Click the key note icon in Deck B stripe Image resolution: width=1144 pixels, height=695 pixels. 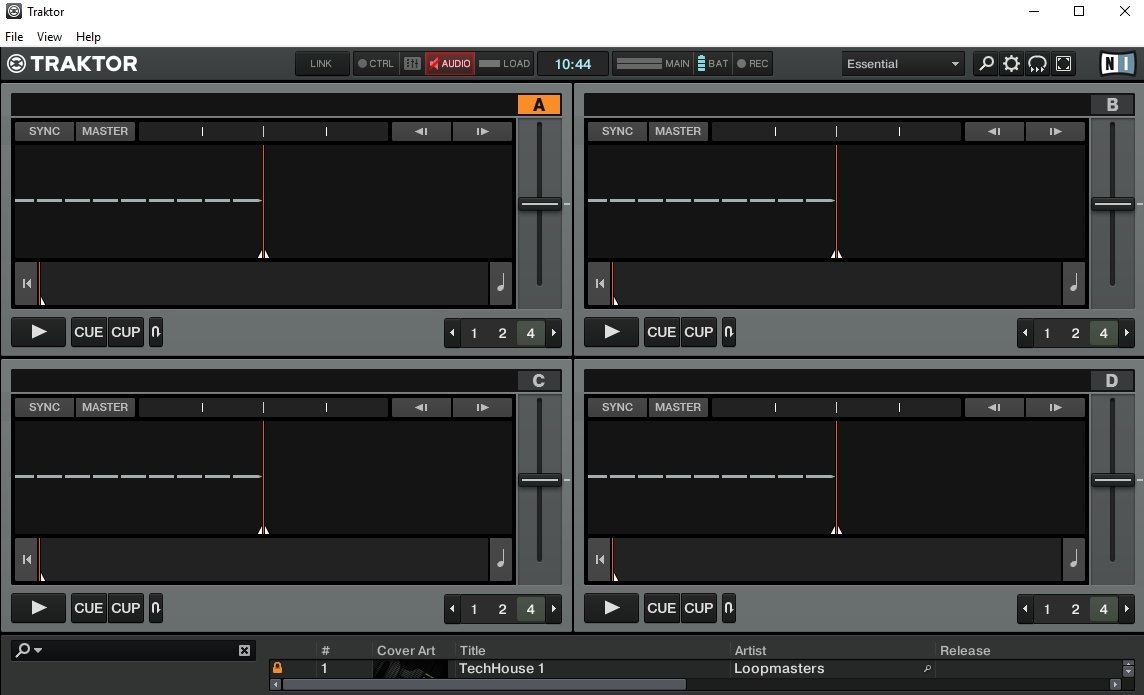1073,283
